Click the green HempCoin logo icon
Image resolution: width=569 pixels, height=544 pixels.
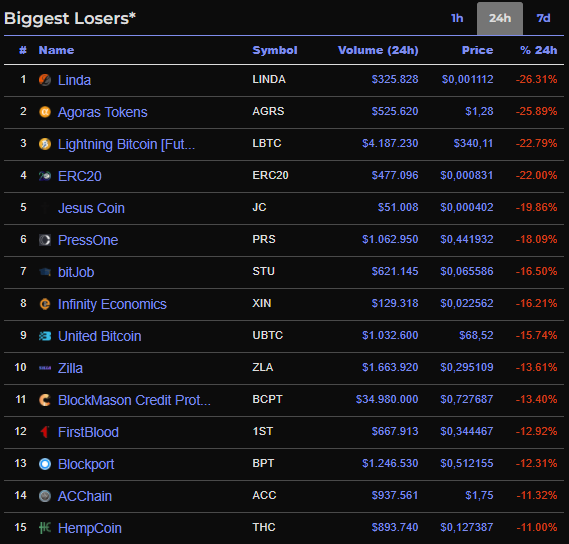[45, 528]
